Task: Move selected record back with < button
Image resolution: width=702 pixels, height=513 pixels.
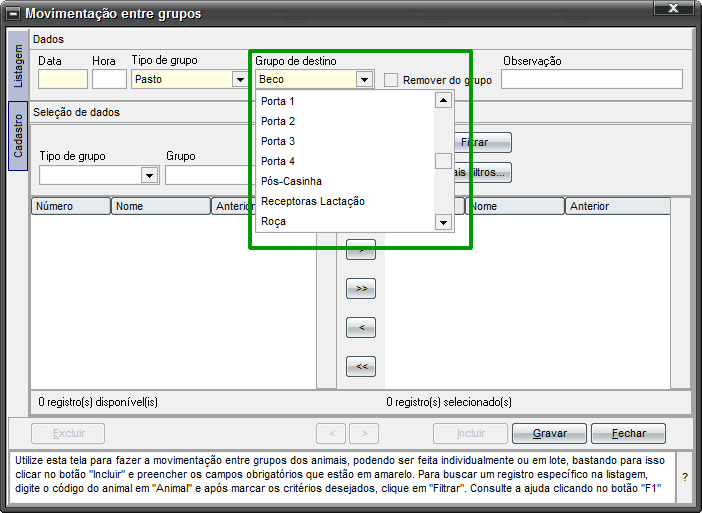Action: pyautogui.click(x=361, y=328)
